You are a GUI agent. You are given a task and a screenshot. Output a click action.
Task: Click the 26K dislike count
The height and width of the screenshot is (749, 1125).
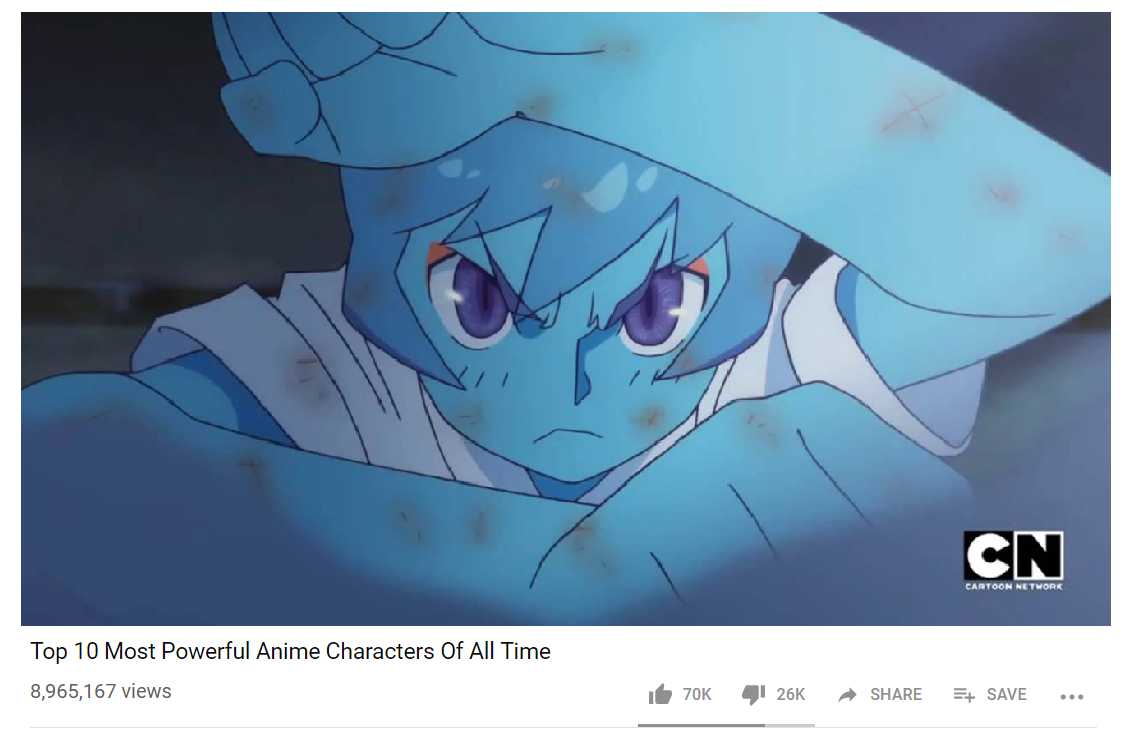pos(791,694)
